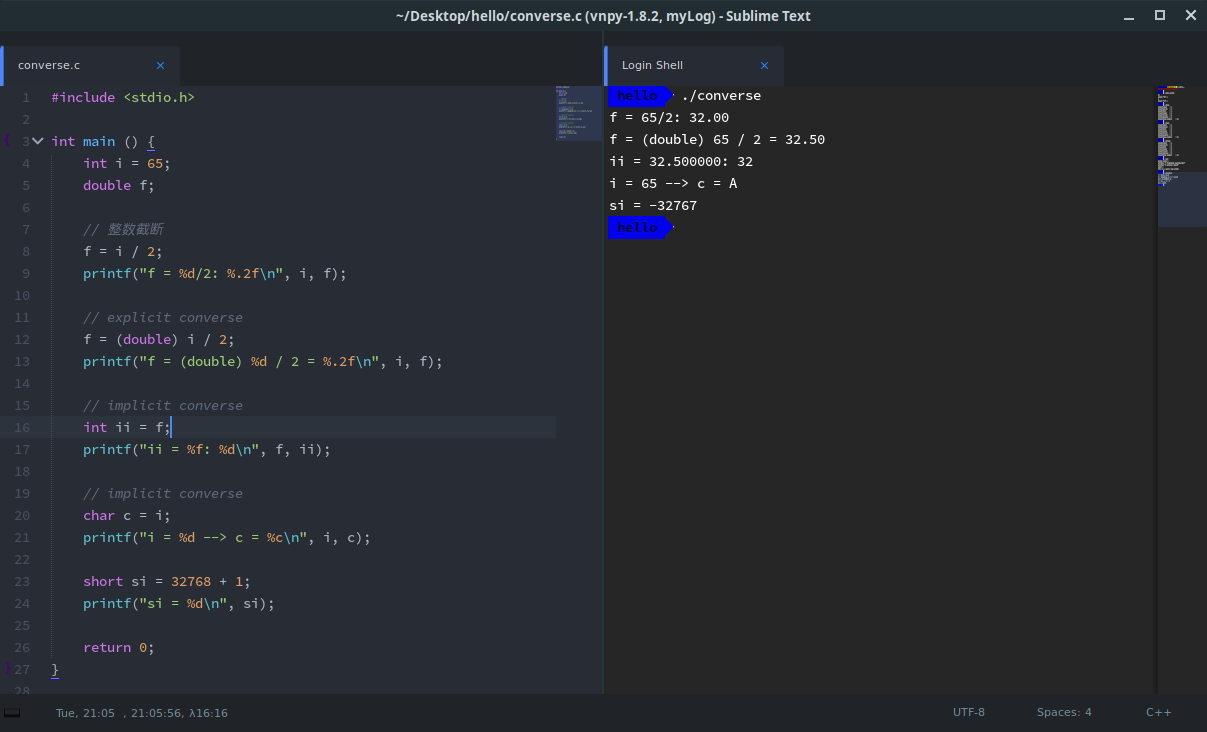
Task: Click terminal output 'f = 65/2: 32.00'
Action: click(x=669, y=117)
